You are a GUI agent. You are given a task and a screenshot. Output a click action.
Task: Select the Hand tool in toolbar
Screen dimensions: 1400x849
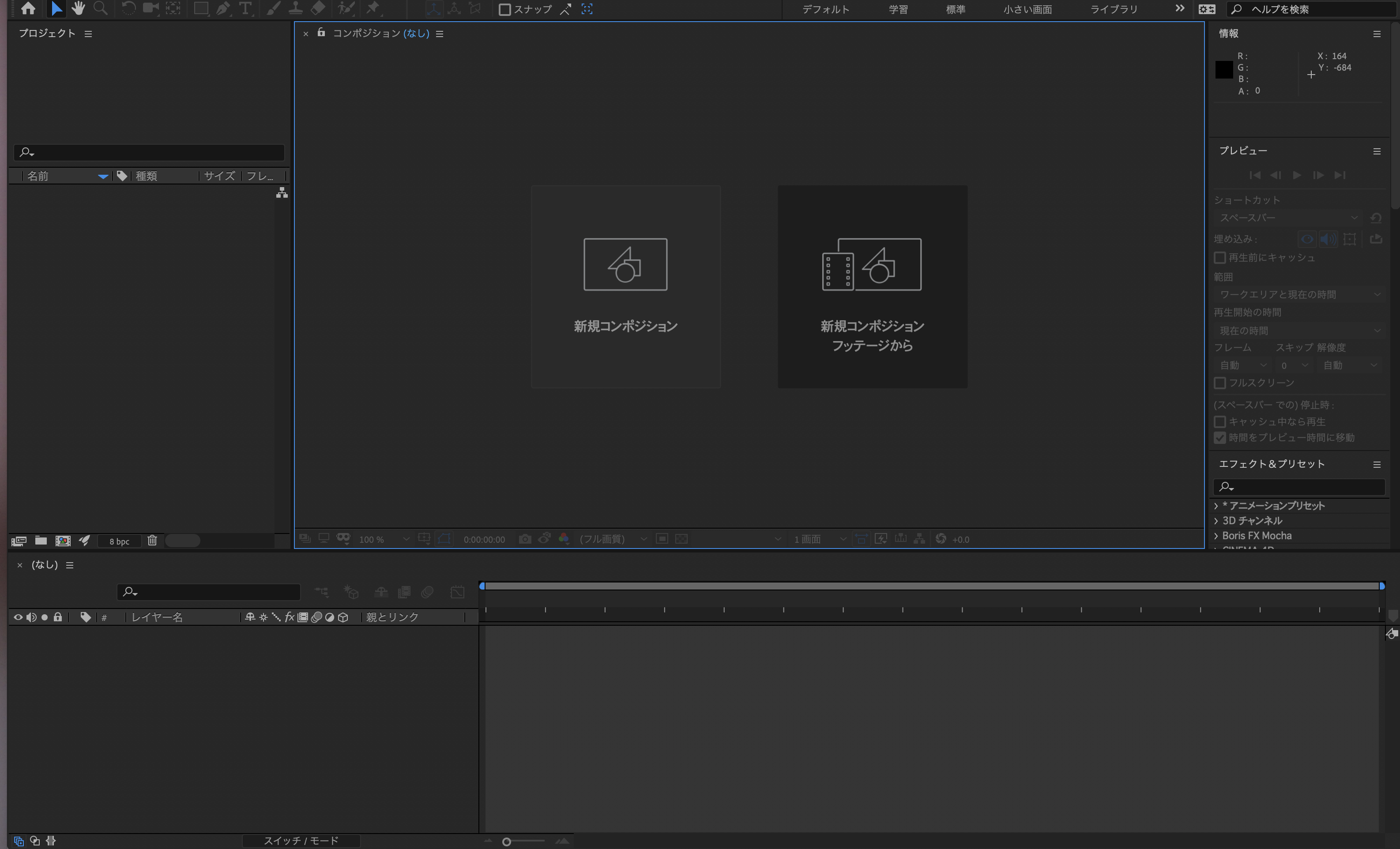[x=79, y=8]
